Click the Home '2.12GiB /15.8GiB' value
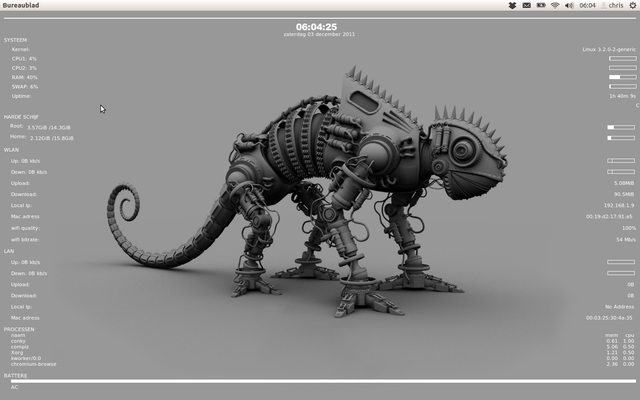 pyautogui.click(x=52, y=138)
